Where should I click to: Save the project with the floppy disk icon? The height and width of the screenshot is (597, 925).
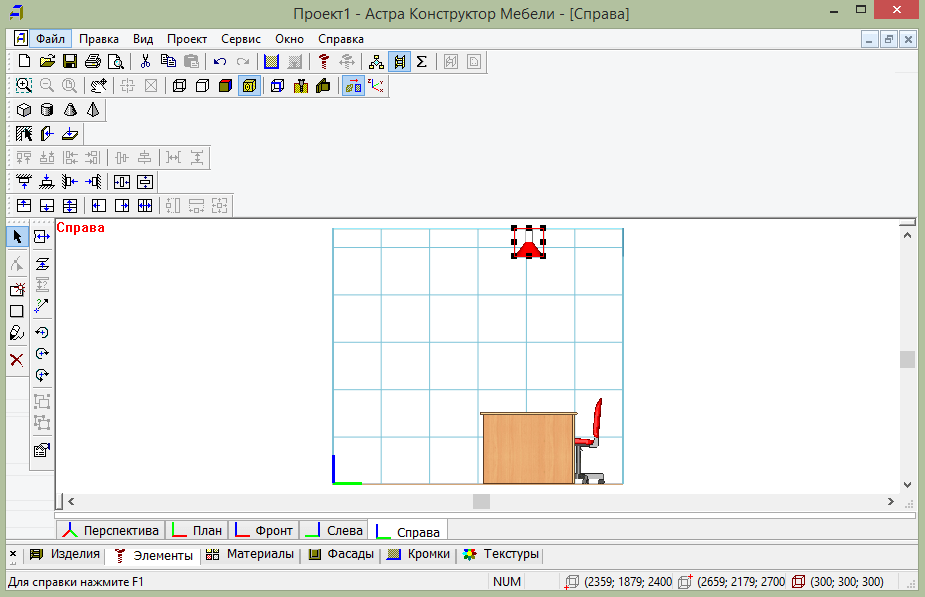click(x=70, y=61)
